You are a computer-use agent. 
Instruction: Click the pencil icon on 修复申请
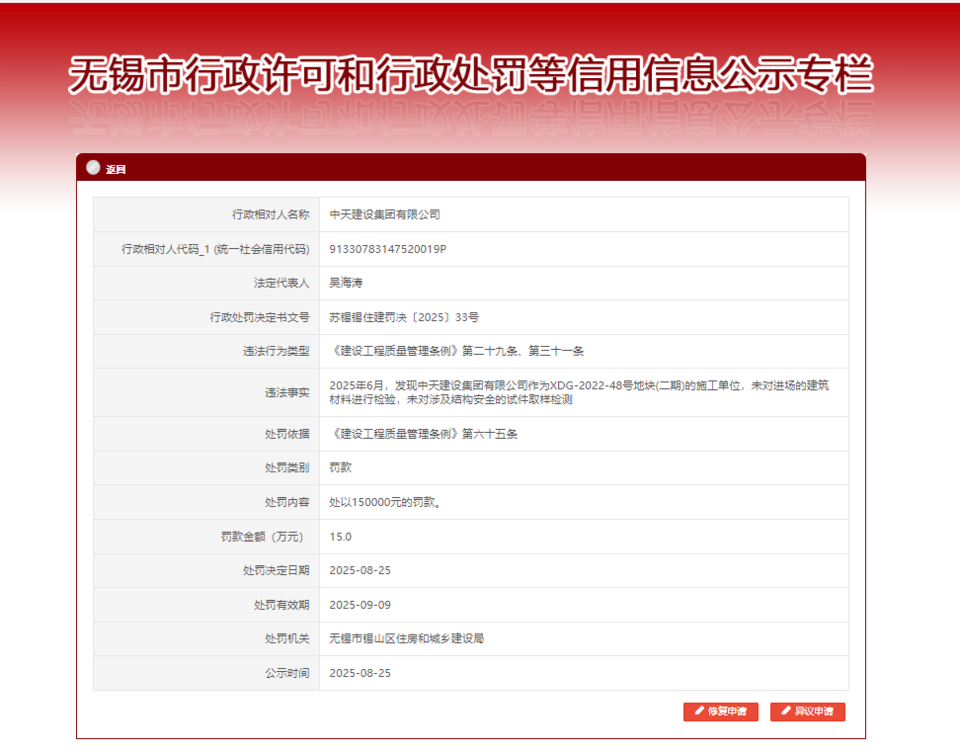point(699,711)
